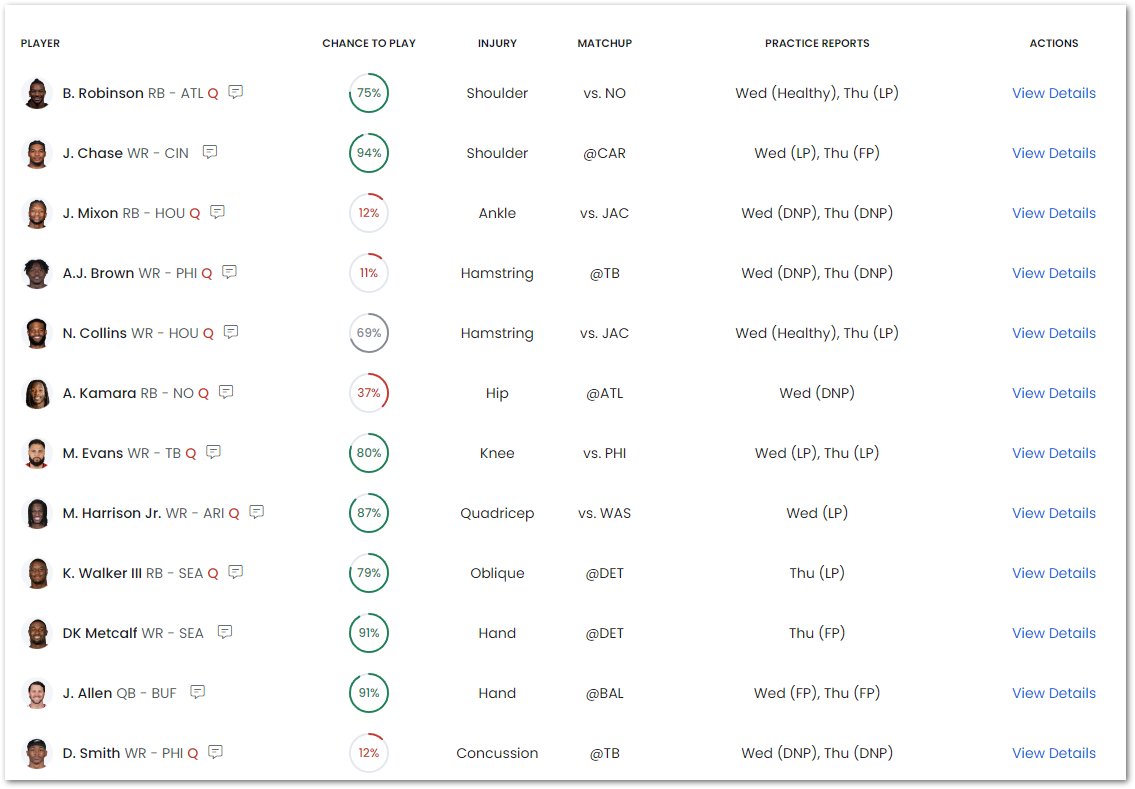Open comment icon next to D. Smith
Viewport: 1135px width, 789px height.
[x=215, y=752]
